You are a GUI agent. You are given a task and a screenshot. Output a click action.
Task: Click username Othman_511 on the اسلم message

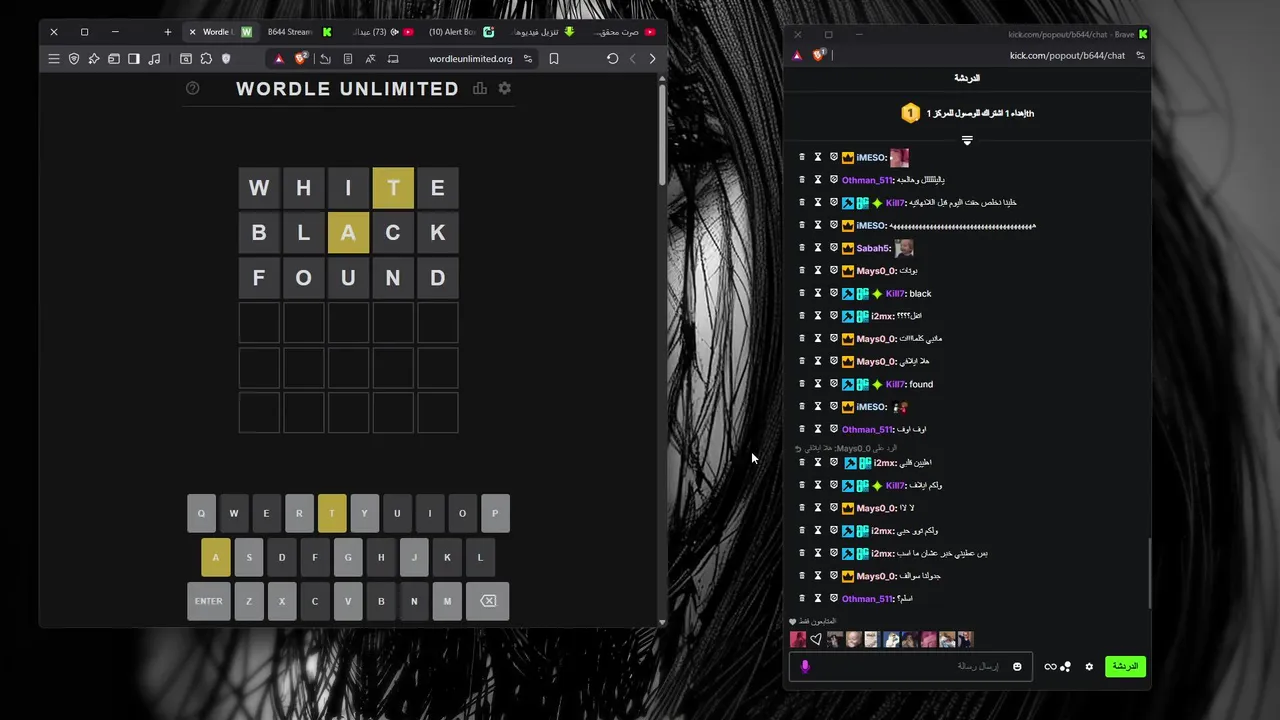(x=866, y=599)
